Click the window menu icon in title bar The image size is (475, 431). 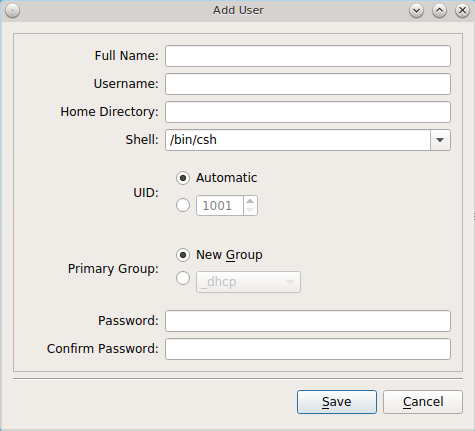pyautogui.click(x=13, y=11)
